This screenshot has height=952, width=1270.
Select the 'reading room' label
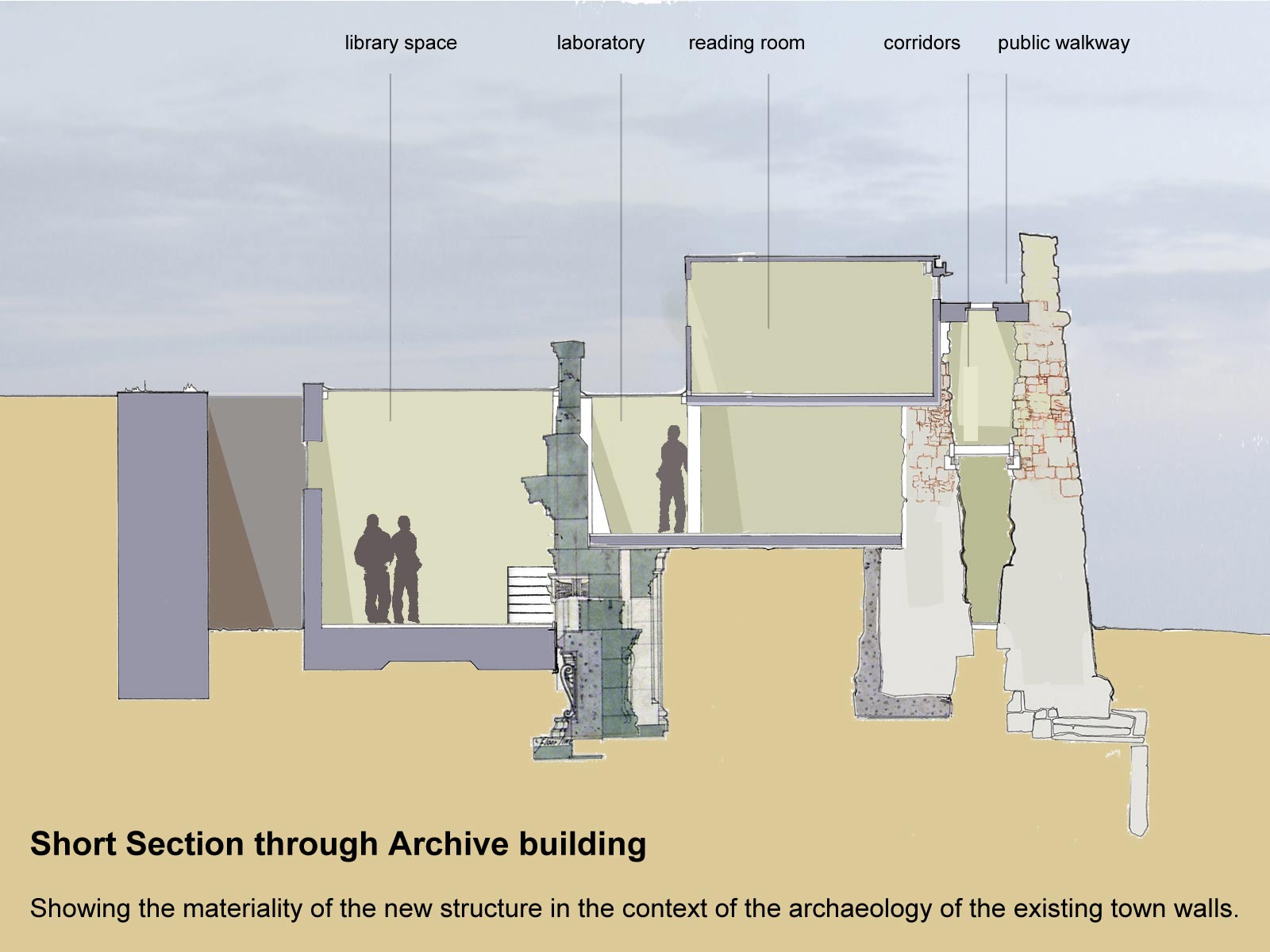point(746,43)
